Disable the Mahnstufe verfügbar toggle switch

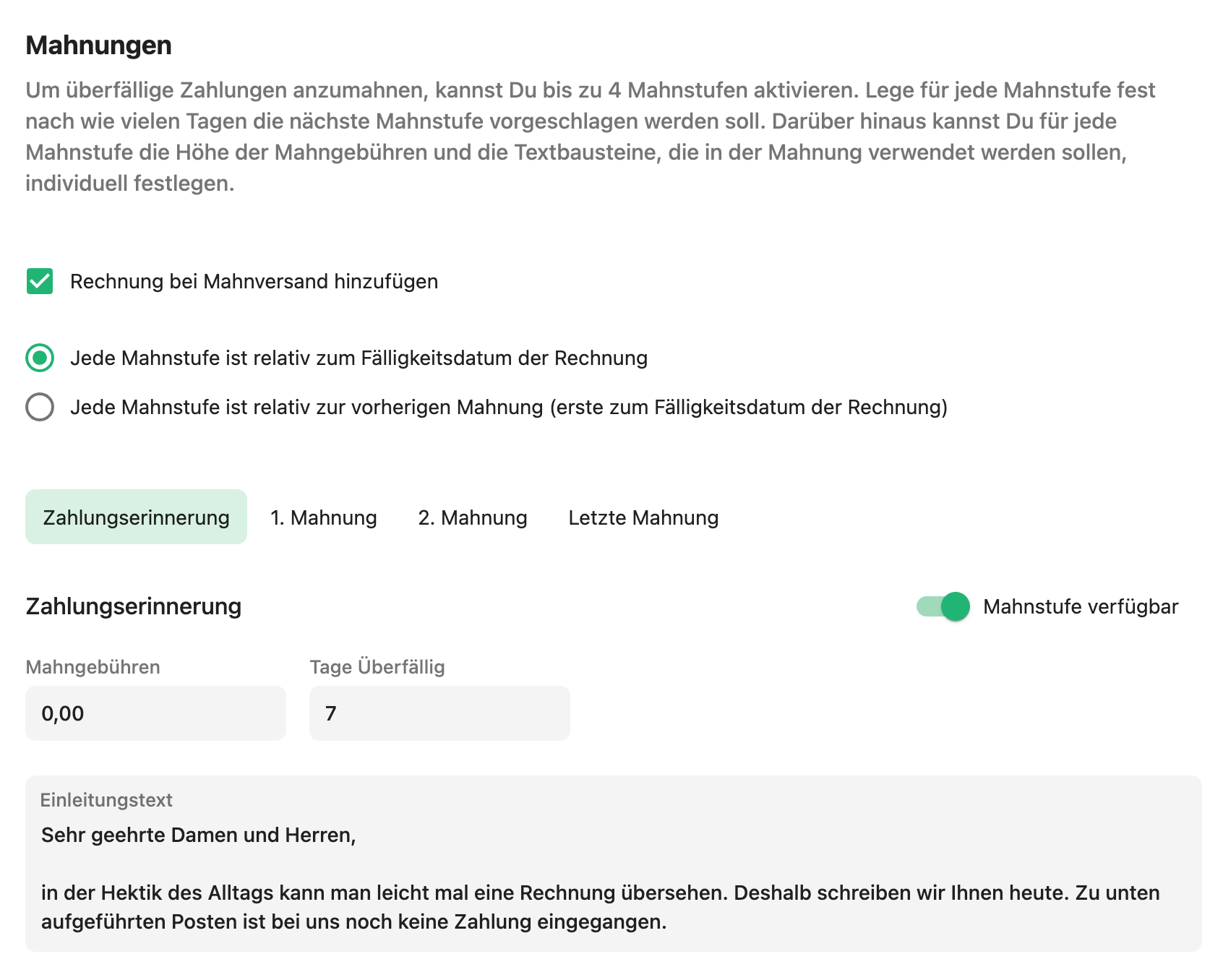943,606
